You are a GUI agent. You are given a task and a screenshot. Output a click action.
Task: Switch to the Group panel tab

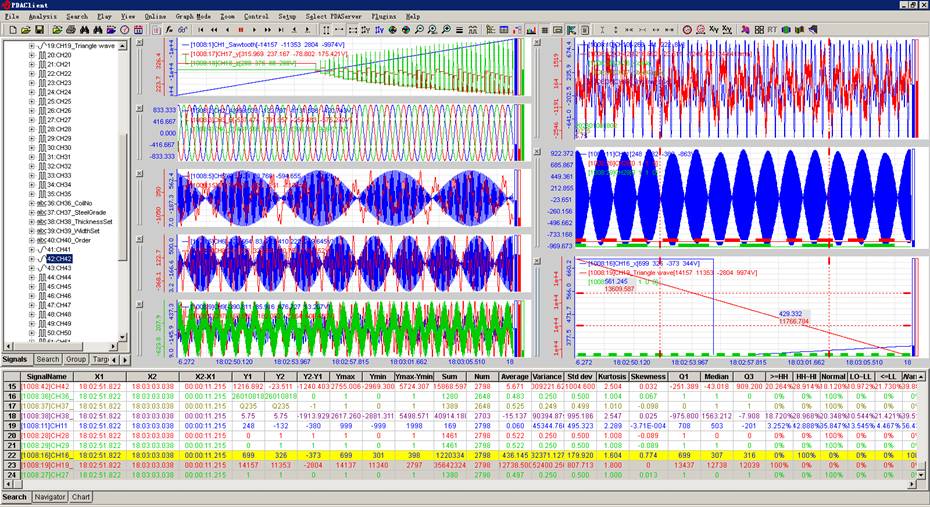(x=76, y=359)
